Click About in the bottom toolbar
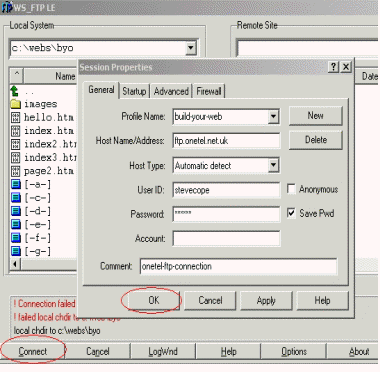 click(354, 351)
